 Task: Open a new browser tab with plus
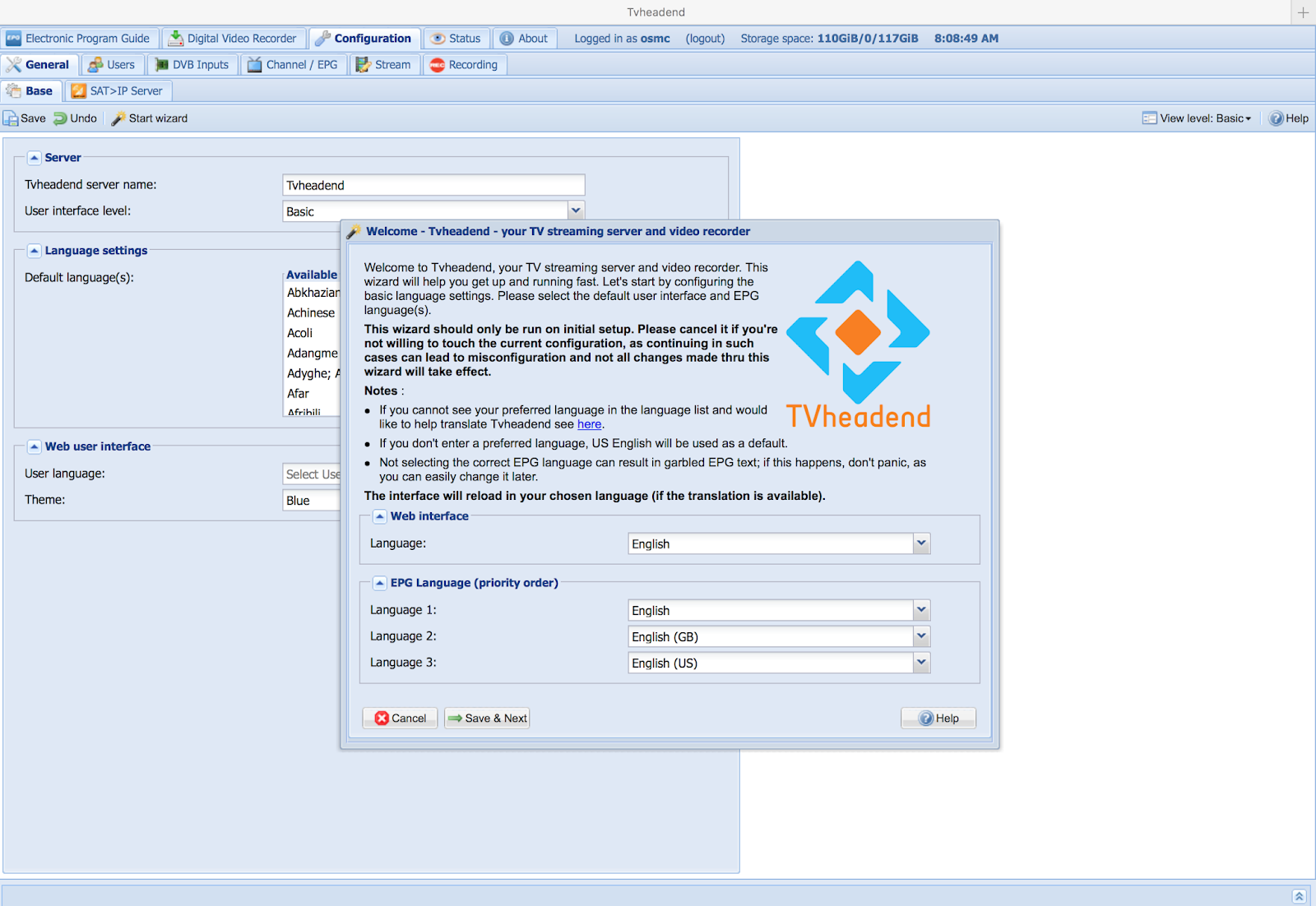pyautogui.click(x=1303, y=12)
